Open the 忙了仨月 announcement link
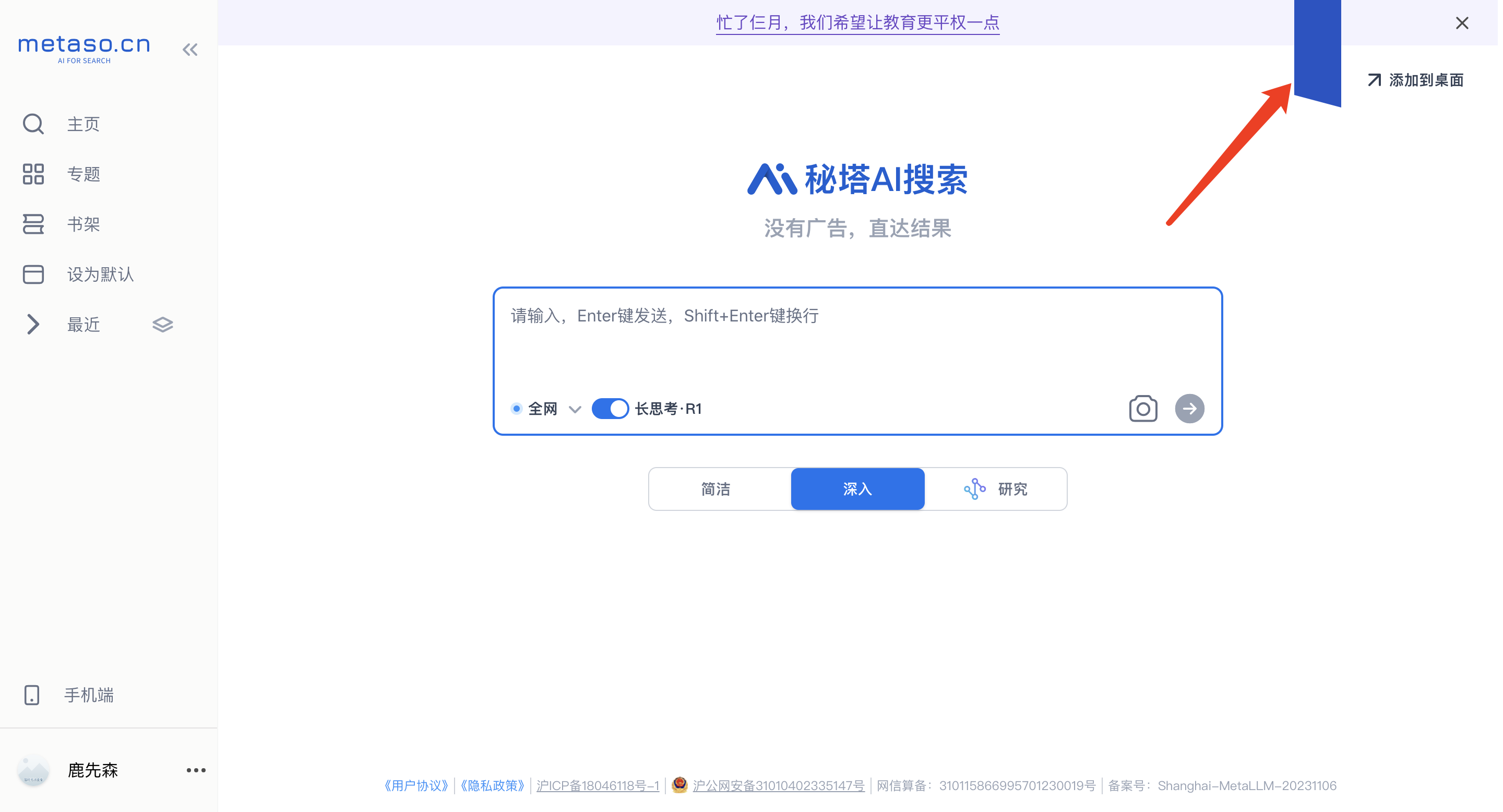 [857, 23]
